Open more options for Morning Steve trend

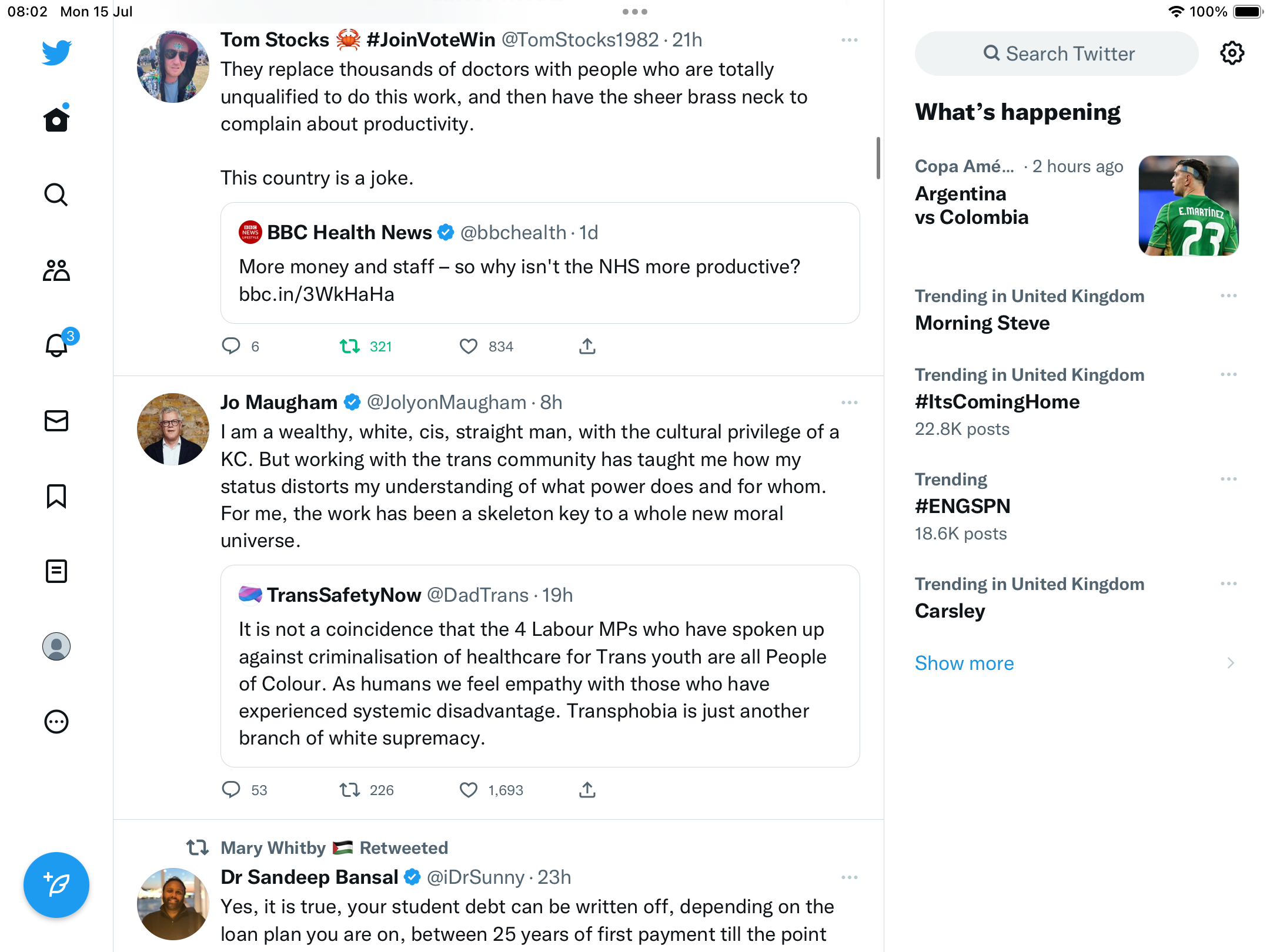click(1228, 296)
